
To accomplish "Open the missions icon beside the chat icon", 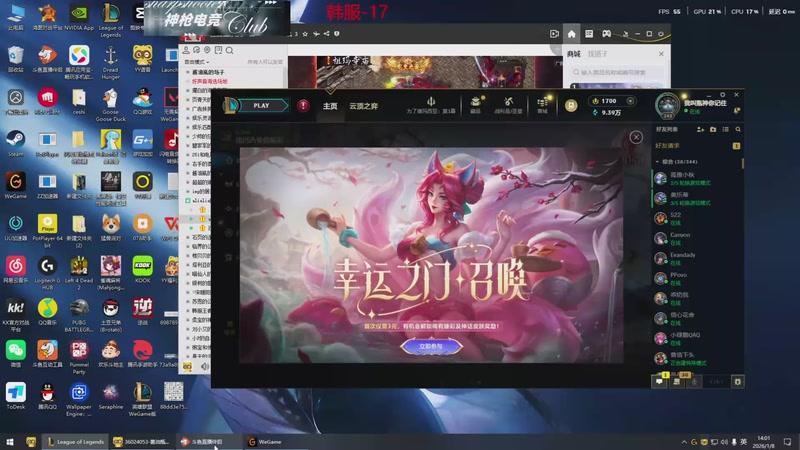I will 677,381.
